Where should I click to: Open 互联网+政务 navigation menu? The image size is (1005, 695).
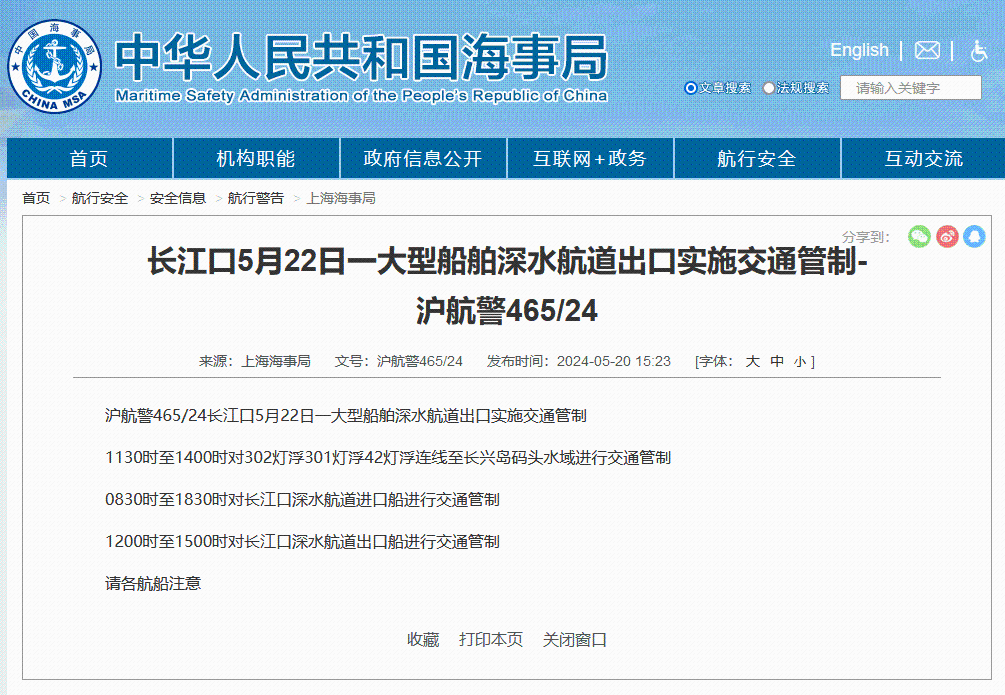589,158
